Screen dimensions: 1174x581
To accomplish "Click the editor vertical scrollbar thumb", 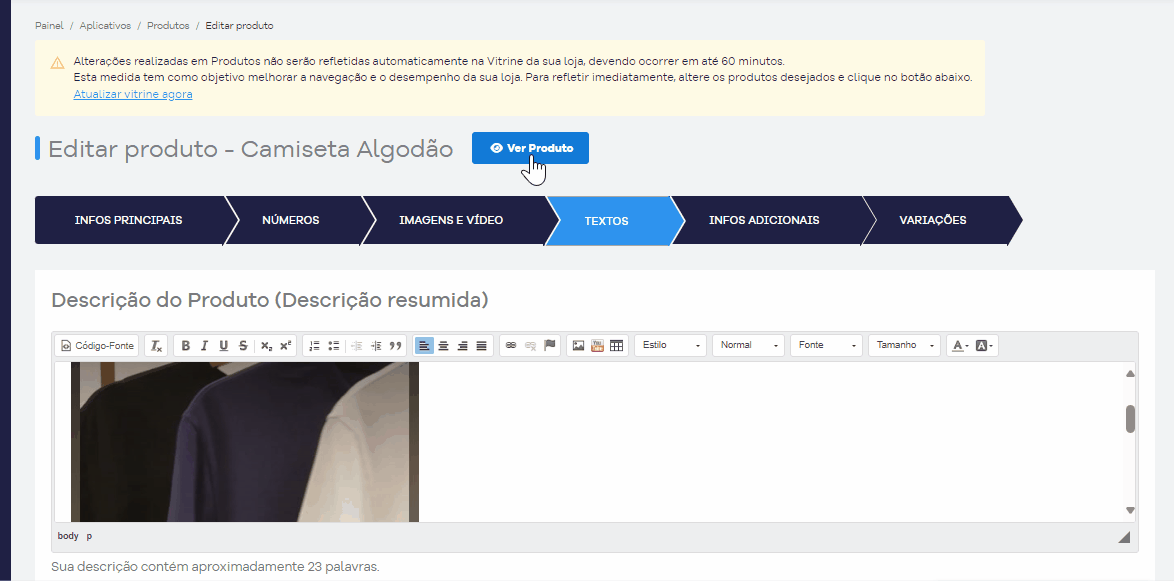I will pos(1131,419).
